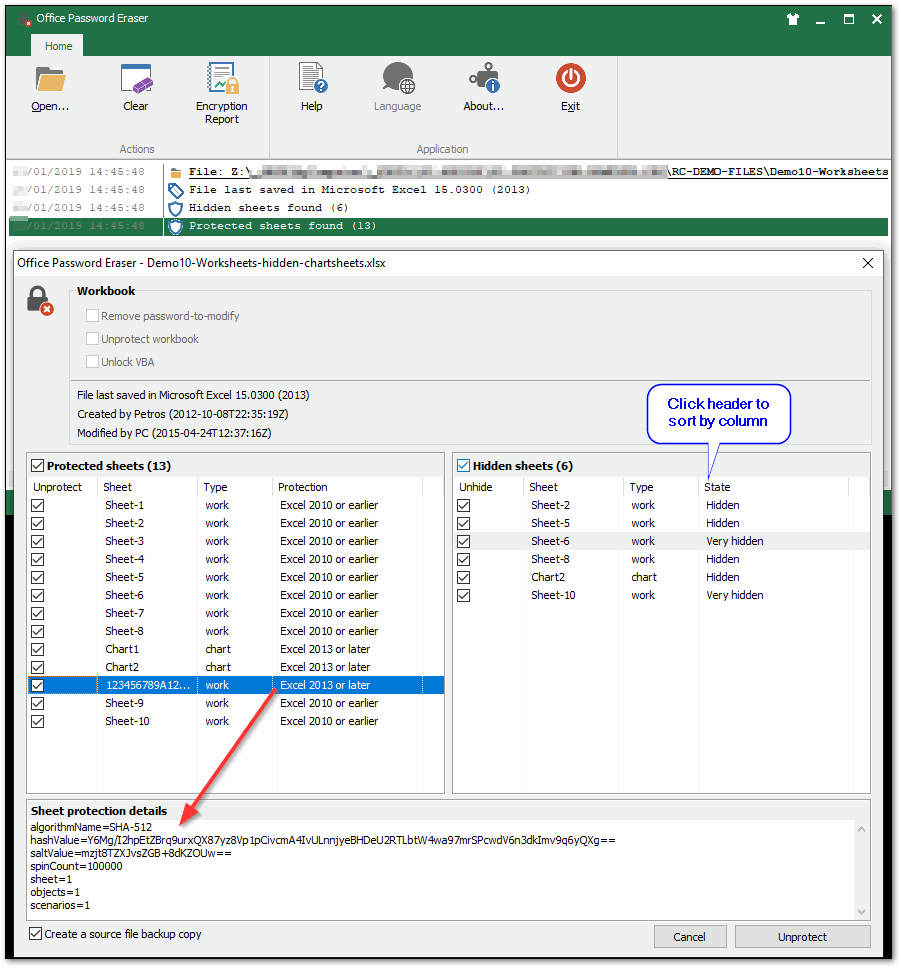The height and width of the screenshot is (968, 901).
Task: Close the Demo10 worksheets dialog
Action: coord(868,263)
